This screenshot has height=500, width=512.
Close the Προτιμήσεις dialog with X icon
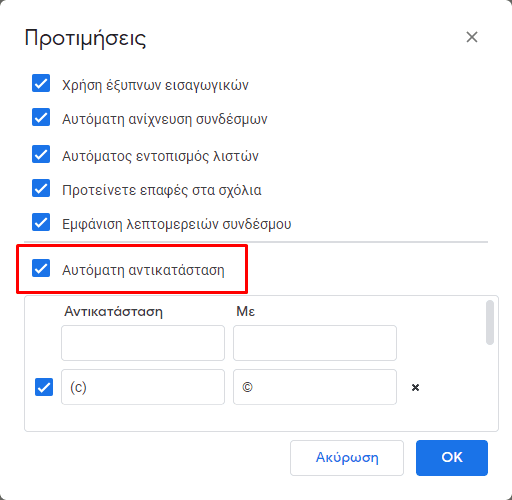point(472,37)
